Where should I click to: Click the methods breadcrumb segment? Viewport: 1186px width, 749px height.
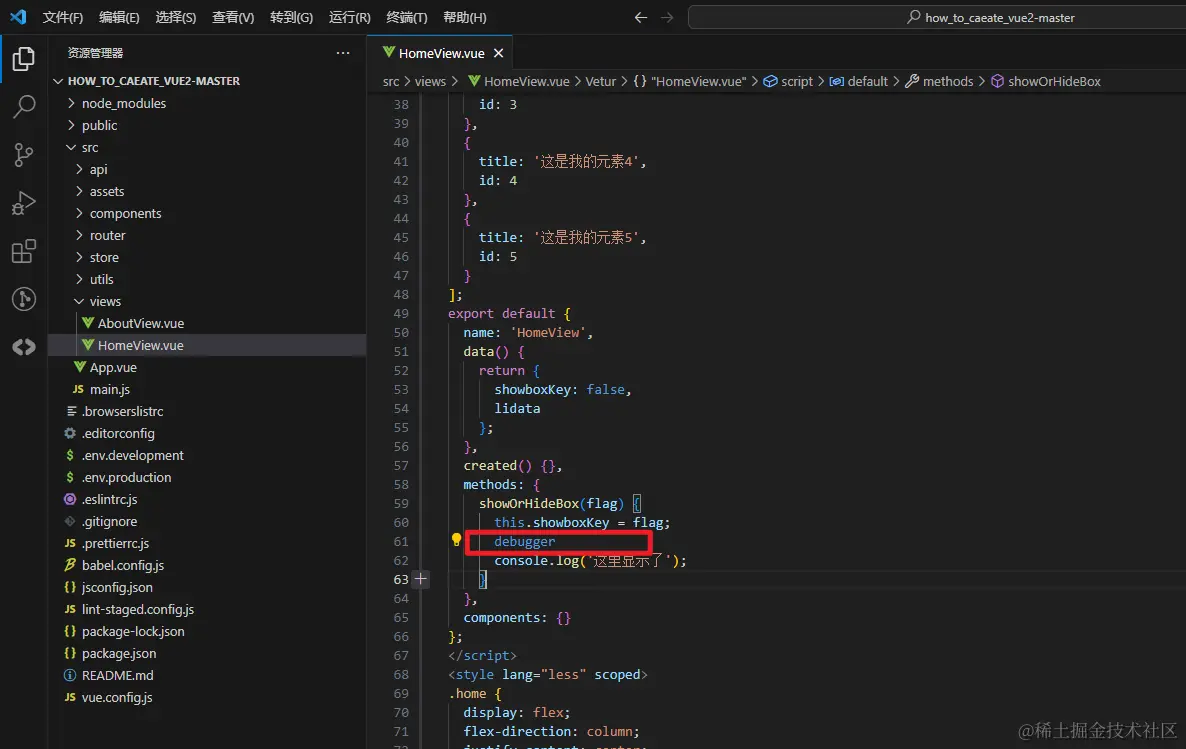[x=939, y=81]
